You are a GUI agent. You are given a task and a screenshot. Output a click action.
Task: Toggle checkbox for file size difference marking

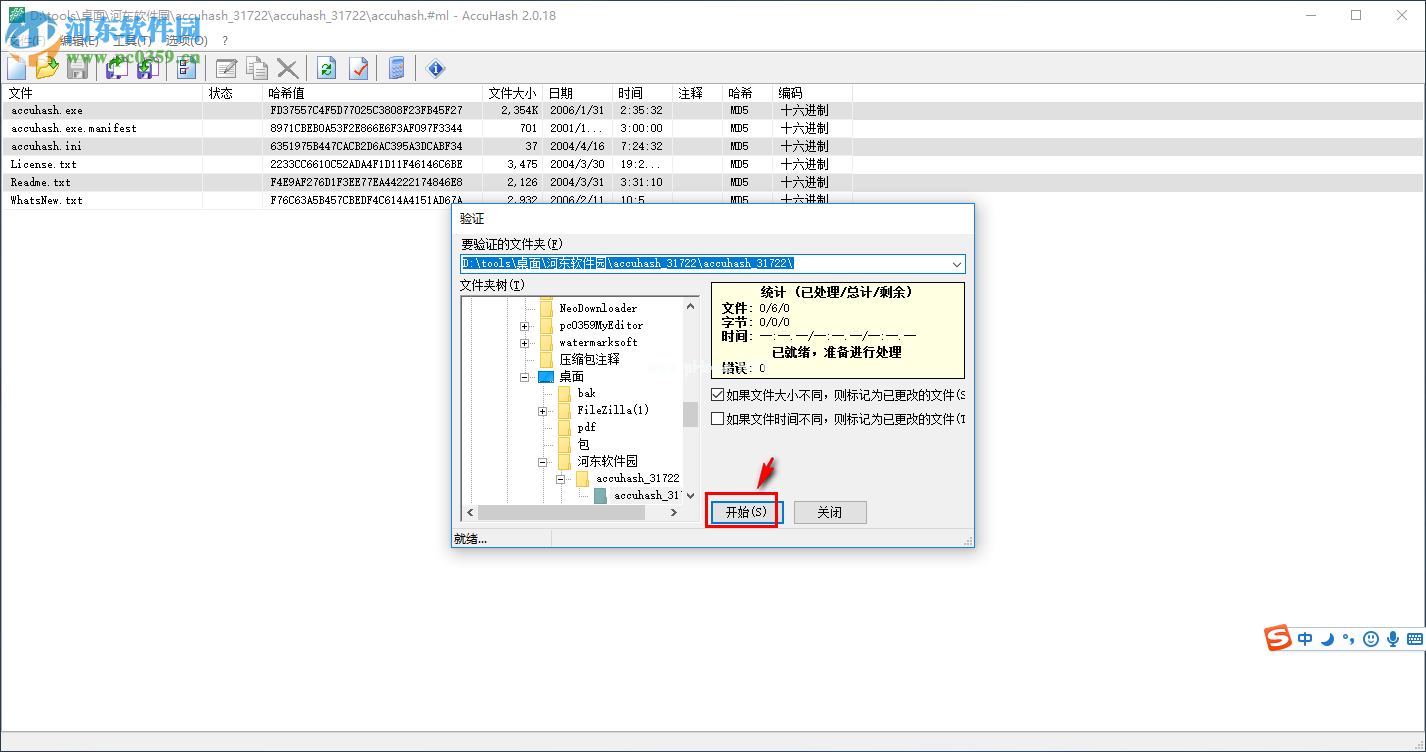(x=717, y=395)
